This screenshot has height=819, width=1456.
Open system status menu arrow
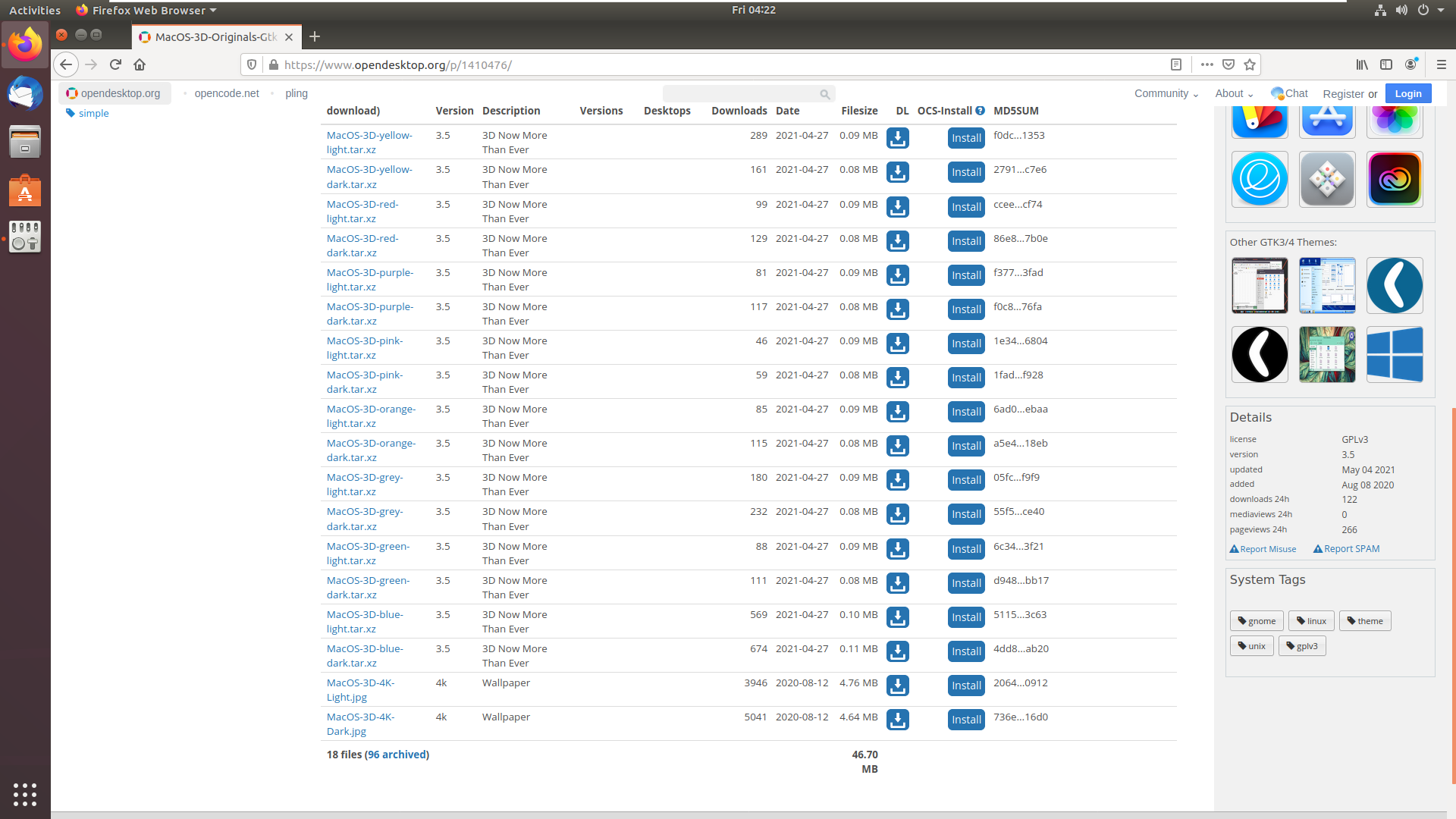[x=1441, y=10]
